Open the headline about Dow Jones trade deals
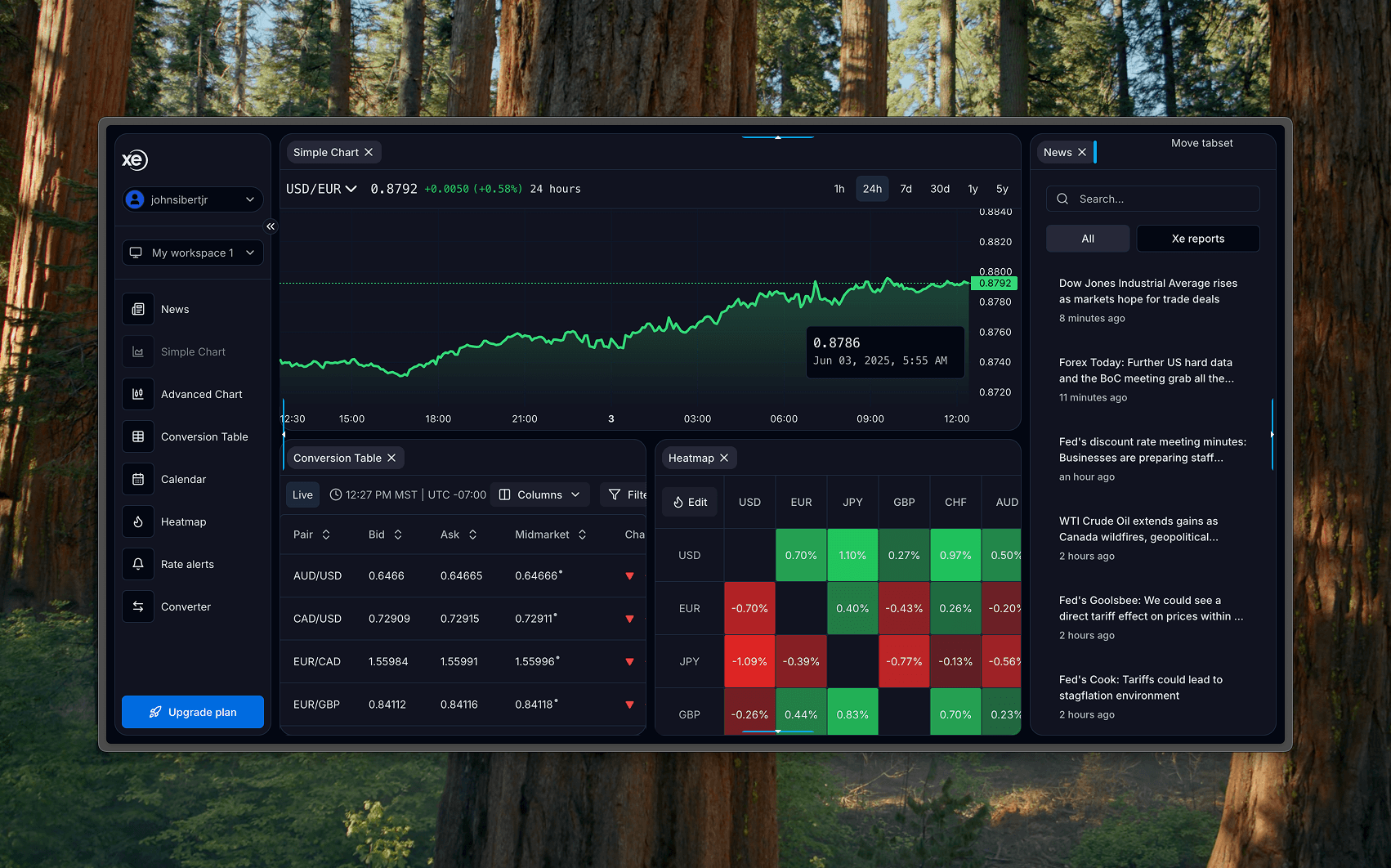 1148,291
